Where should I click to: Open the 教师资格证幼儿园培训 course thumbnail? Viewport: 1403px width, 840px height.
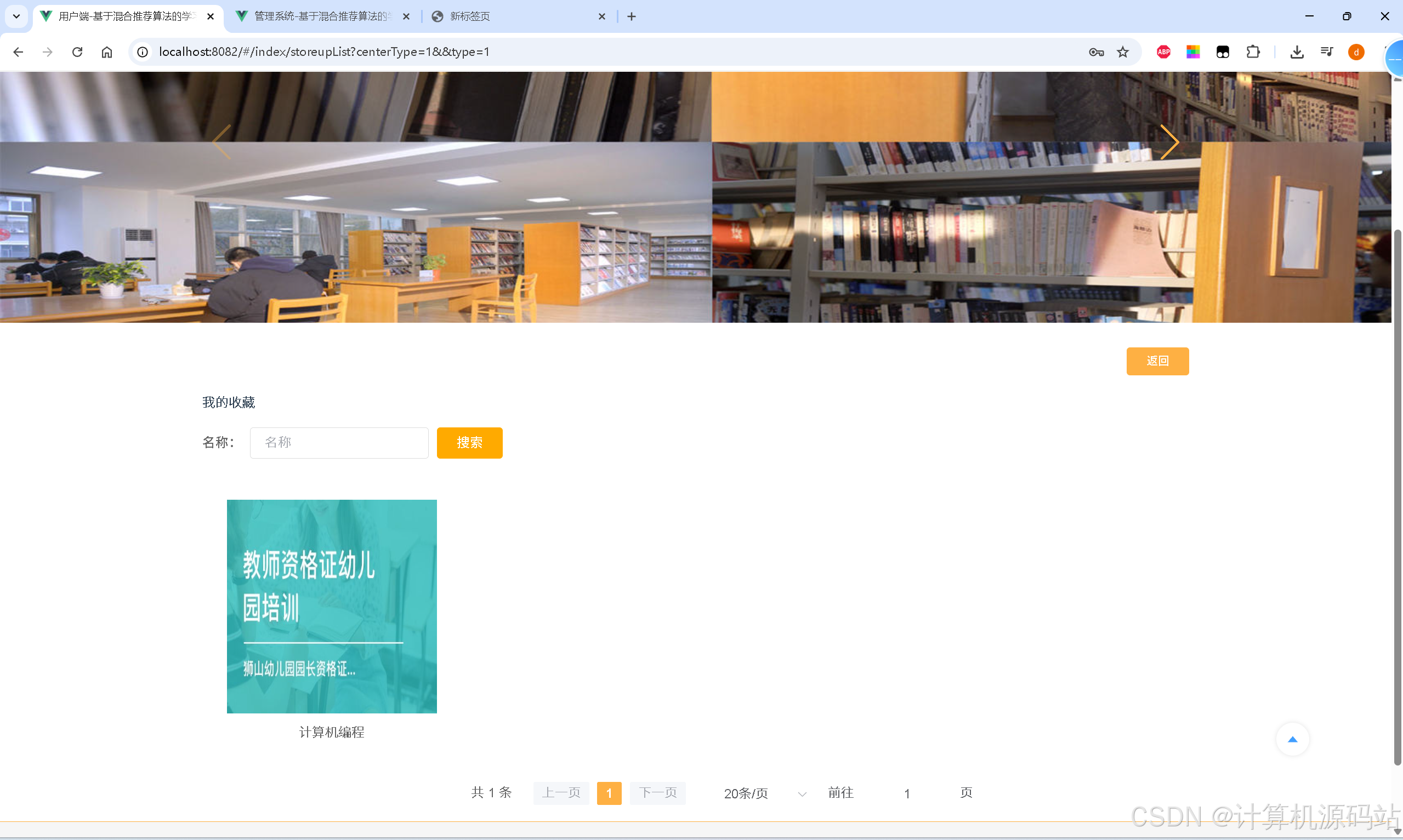331,605
